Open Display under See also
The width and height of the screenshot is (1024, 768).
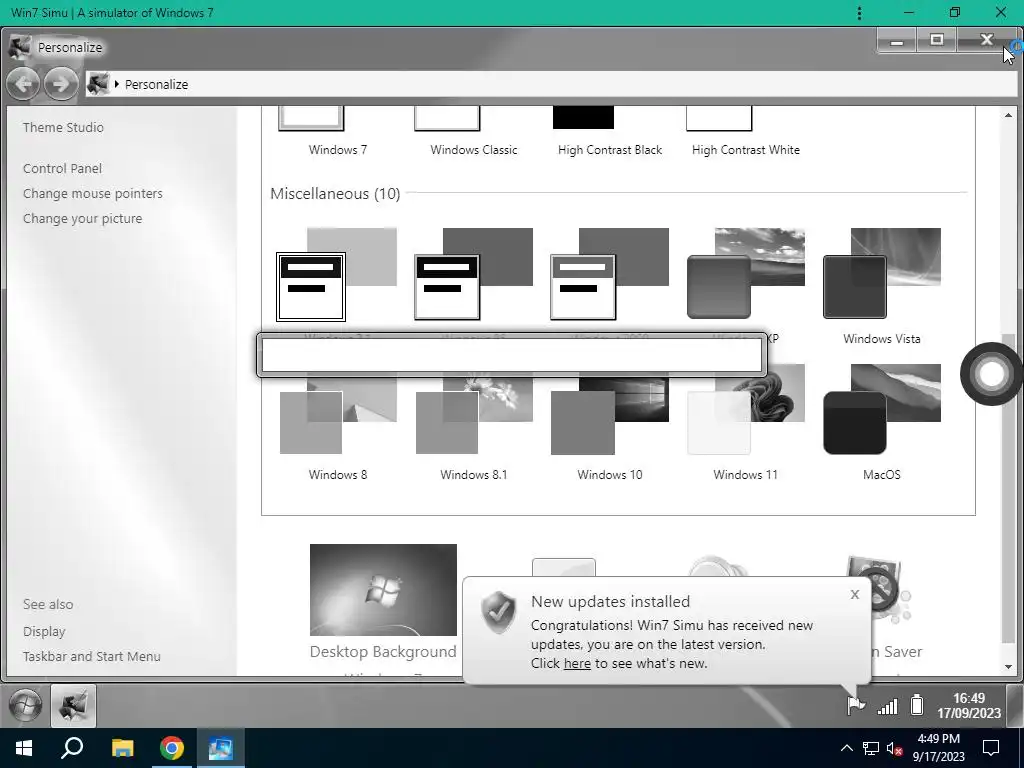click(x=44, y=632)
